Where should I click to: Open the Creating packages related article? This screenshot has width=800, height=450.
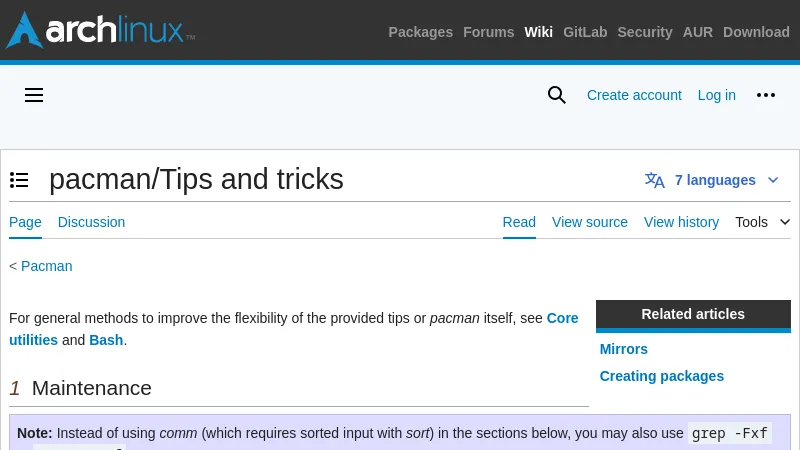point(662,376)
